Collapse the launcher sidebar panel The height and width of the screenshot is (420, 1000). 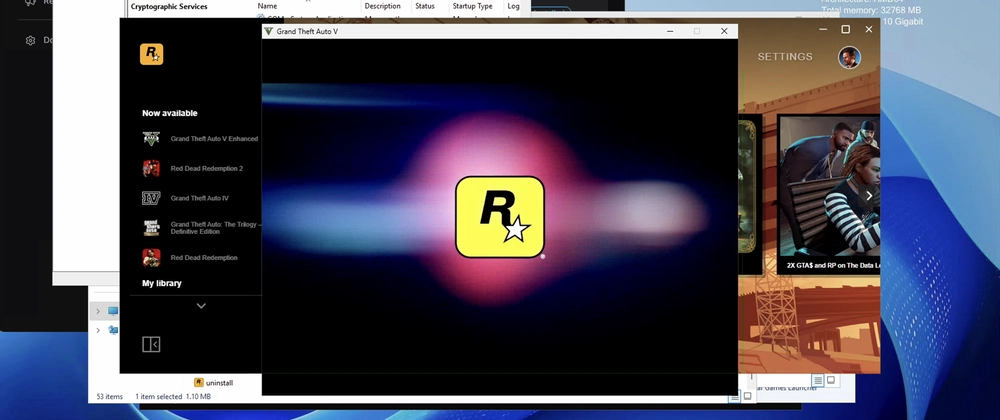pyautogui.click(x=151, y=344)
